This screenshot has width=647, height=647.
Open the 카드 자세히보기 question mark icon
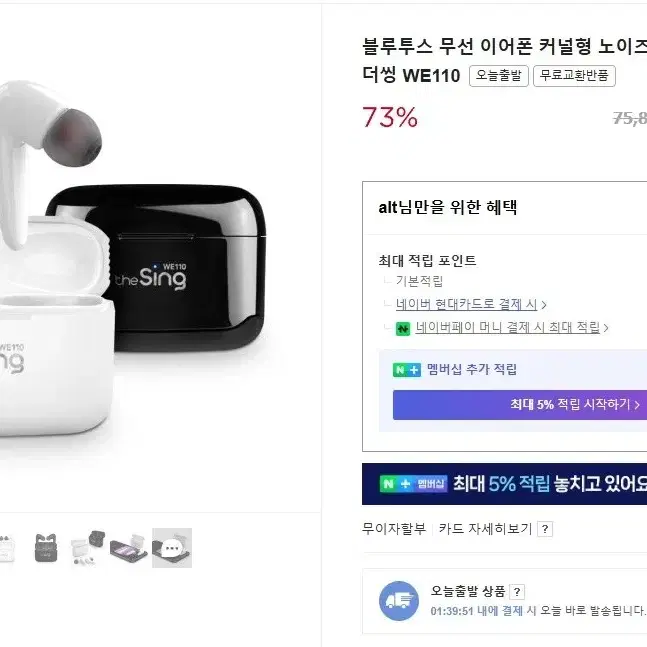tap(545, 529)
